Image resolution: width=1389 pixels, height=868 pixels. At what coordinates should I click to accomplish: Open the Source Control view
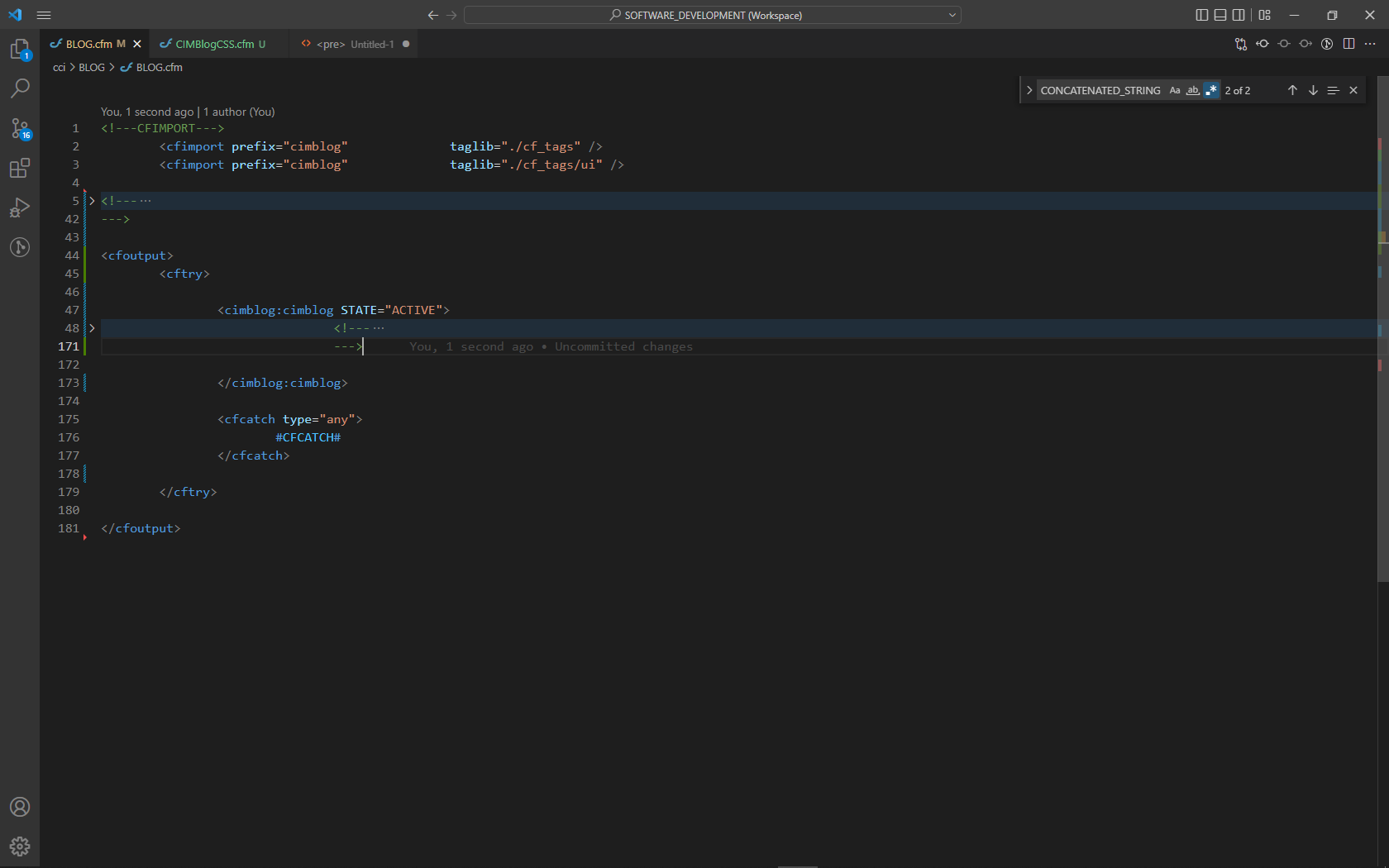click(x=20, y=128)
